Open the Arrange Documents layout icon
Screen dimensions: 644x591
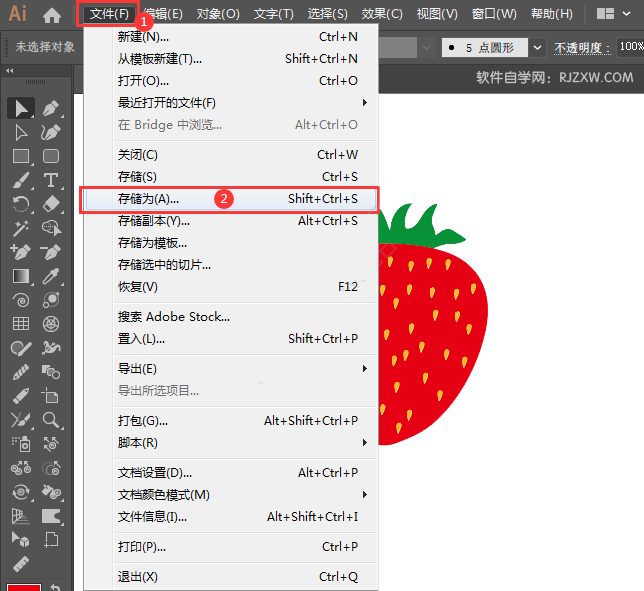pyautogui.click(x=605, y=14)
